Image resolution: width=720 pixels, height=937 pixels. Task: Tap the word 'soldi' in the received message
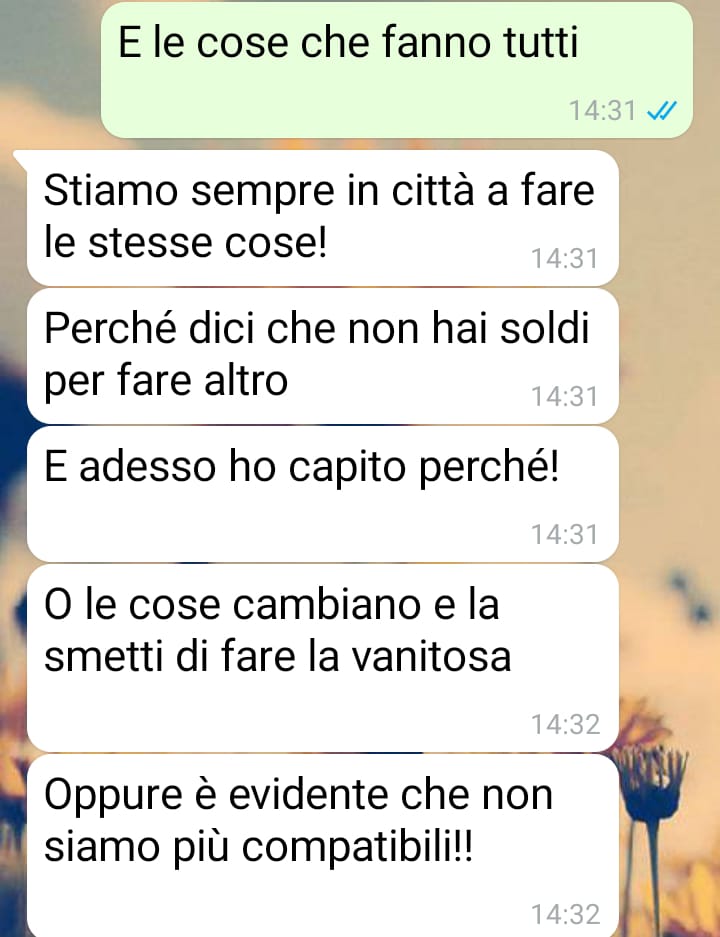(x=544, y=328)
